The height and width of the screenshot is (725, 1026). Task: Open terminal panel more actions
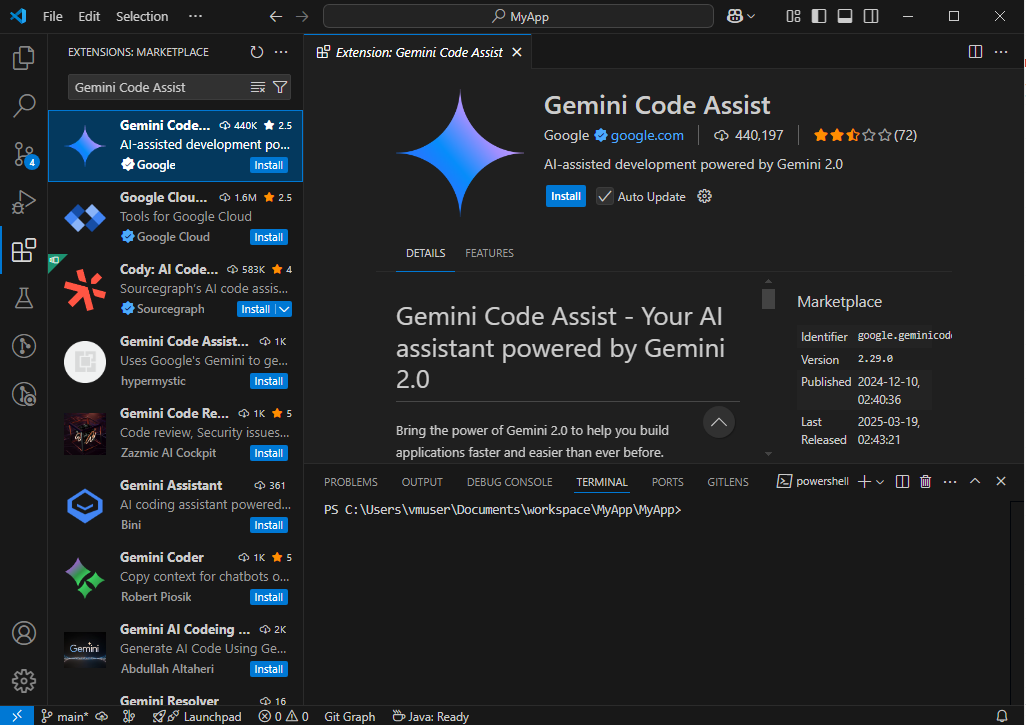950,482
